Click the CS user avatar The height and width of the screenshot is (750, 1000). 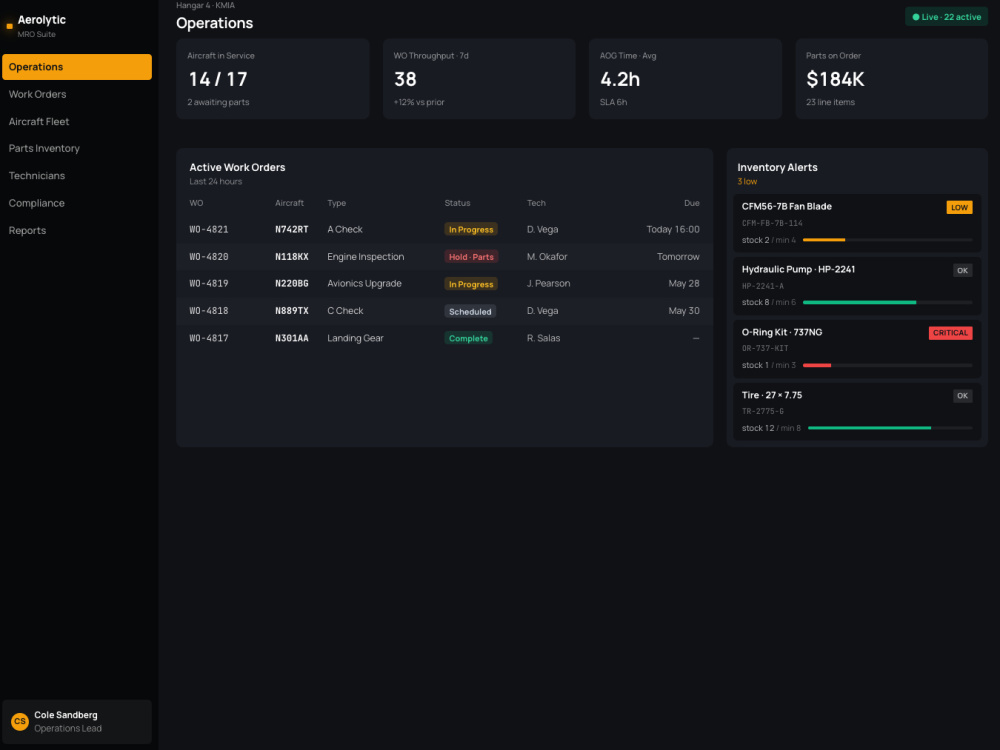[x=20, y=721]
